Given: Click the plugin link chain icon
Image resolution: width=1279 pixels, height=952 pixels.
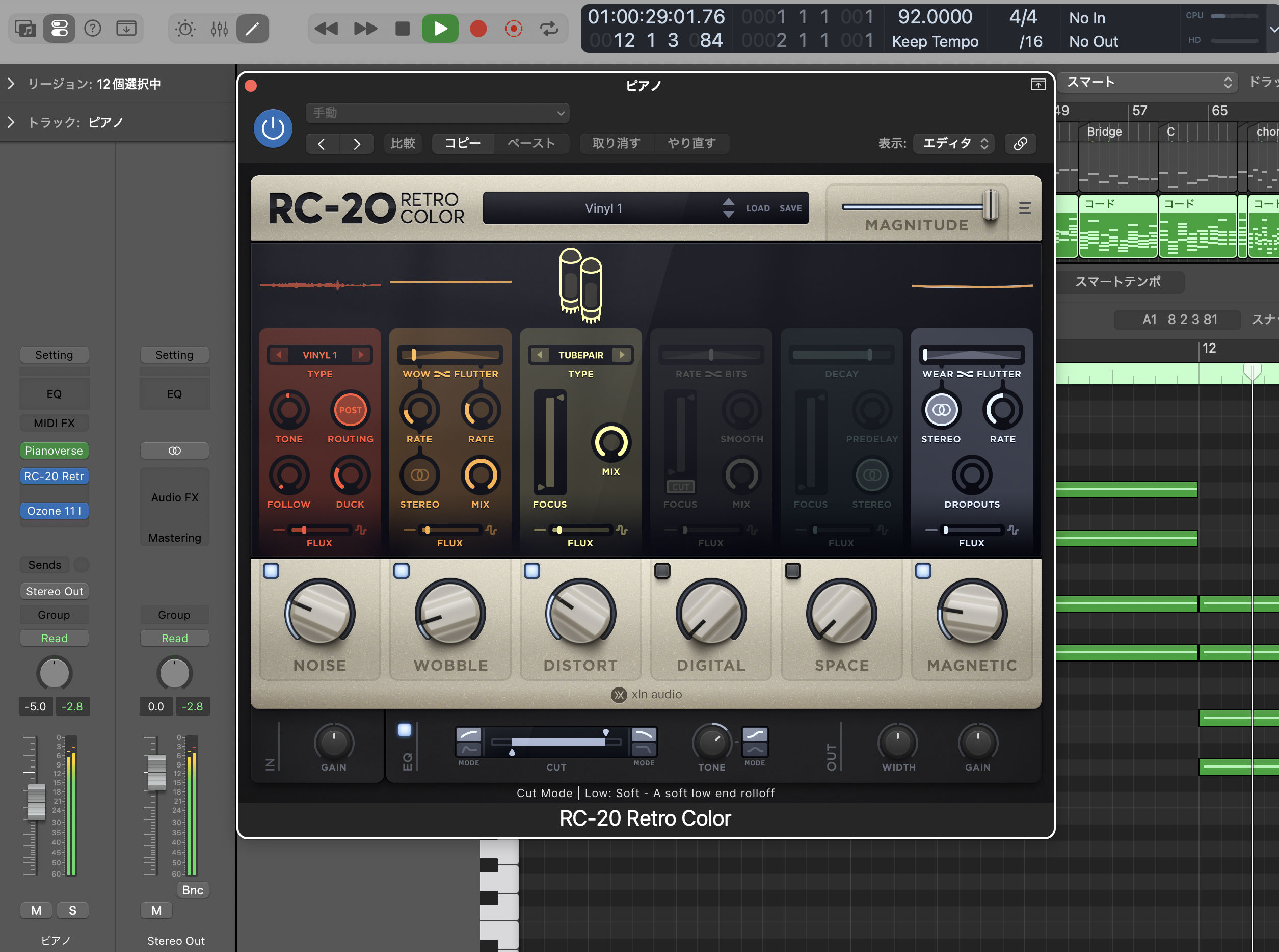Looking at the screenshot, I should pyautogui.click(x=1020, y=144).
